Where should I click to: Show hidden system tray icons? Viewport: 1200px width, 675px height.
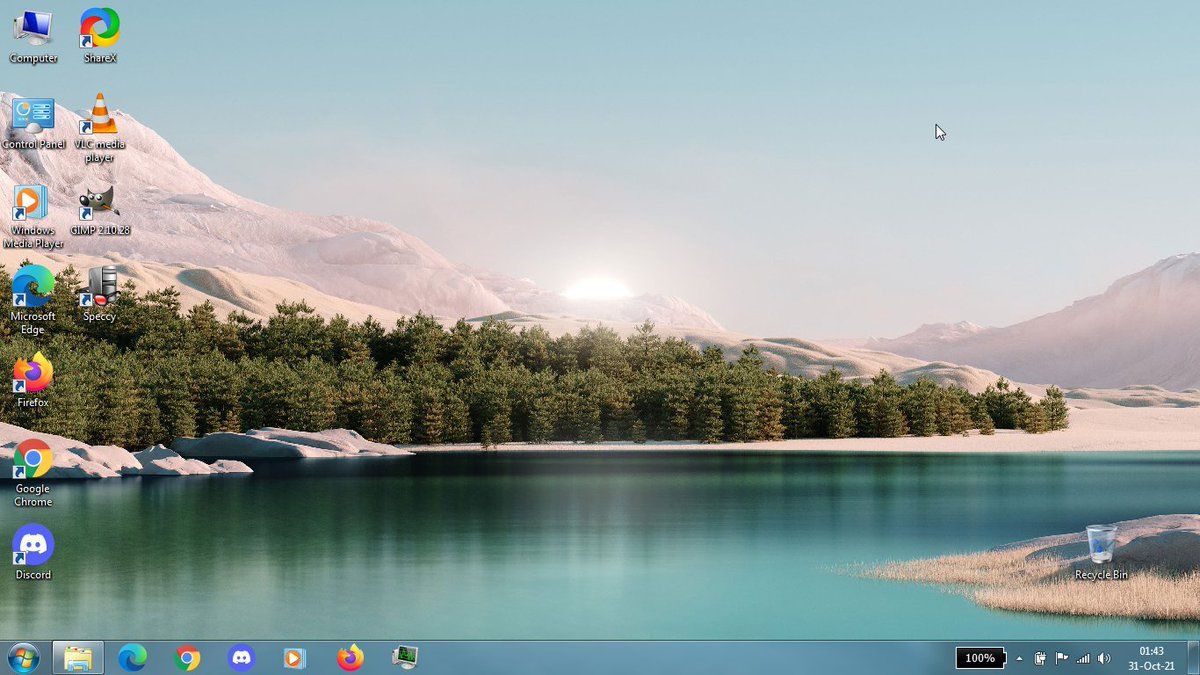click(x=1019, y=658)
